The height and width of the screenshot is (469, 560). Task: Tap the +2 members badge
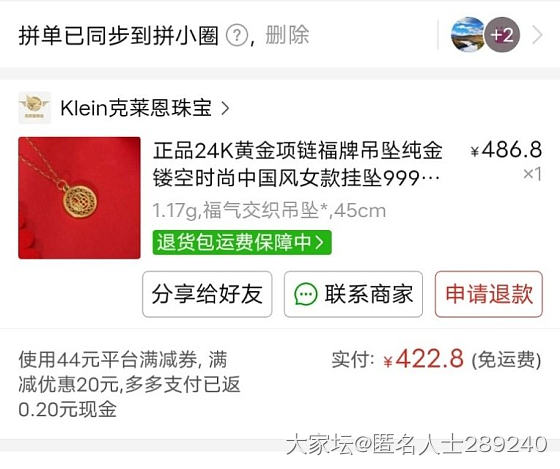click(502, 35)
